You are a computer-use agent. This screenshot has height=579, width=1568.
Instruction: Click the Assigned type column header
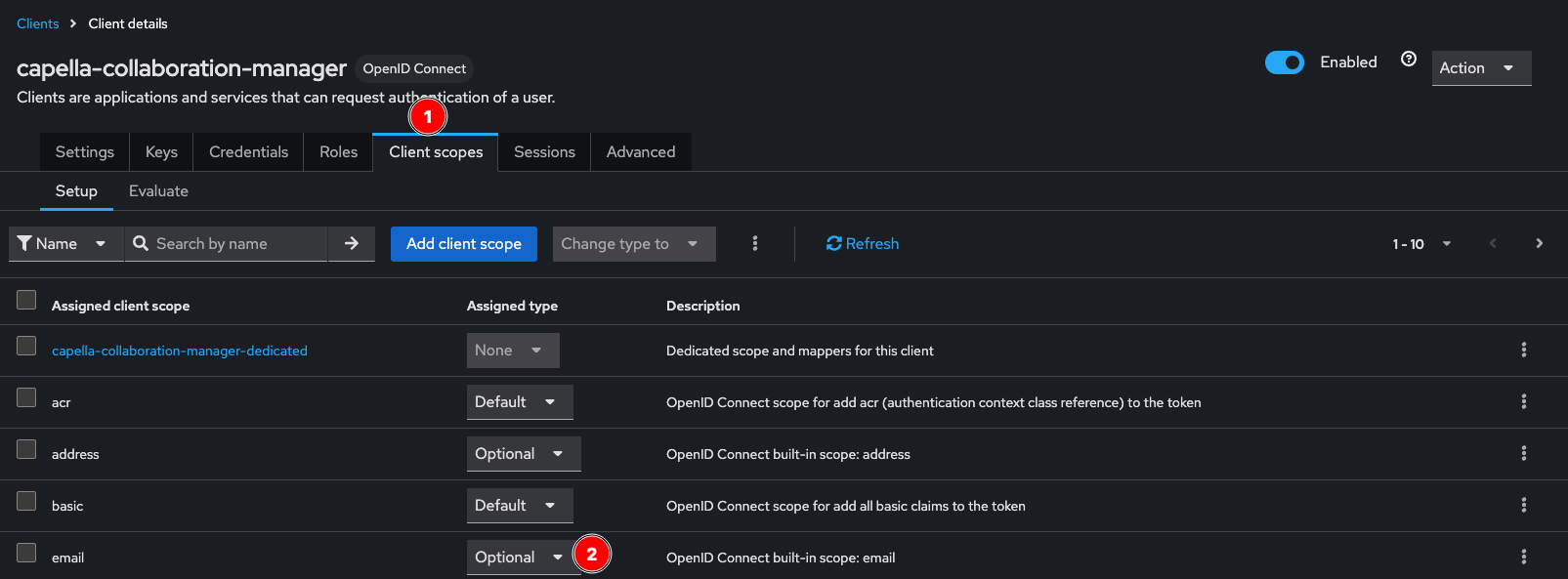[x=512, y=306]
